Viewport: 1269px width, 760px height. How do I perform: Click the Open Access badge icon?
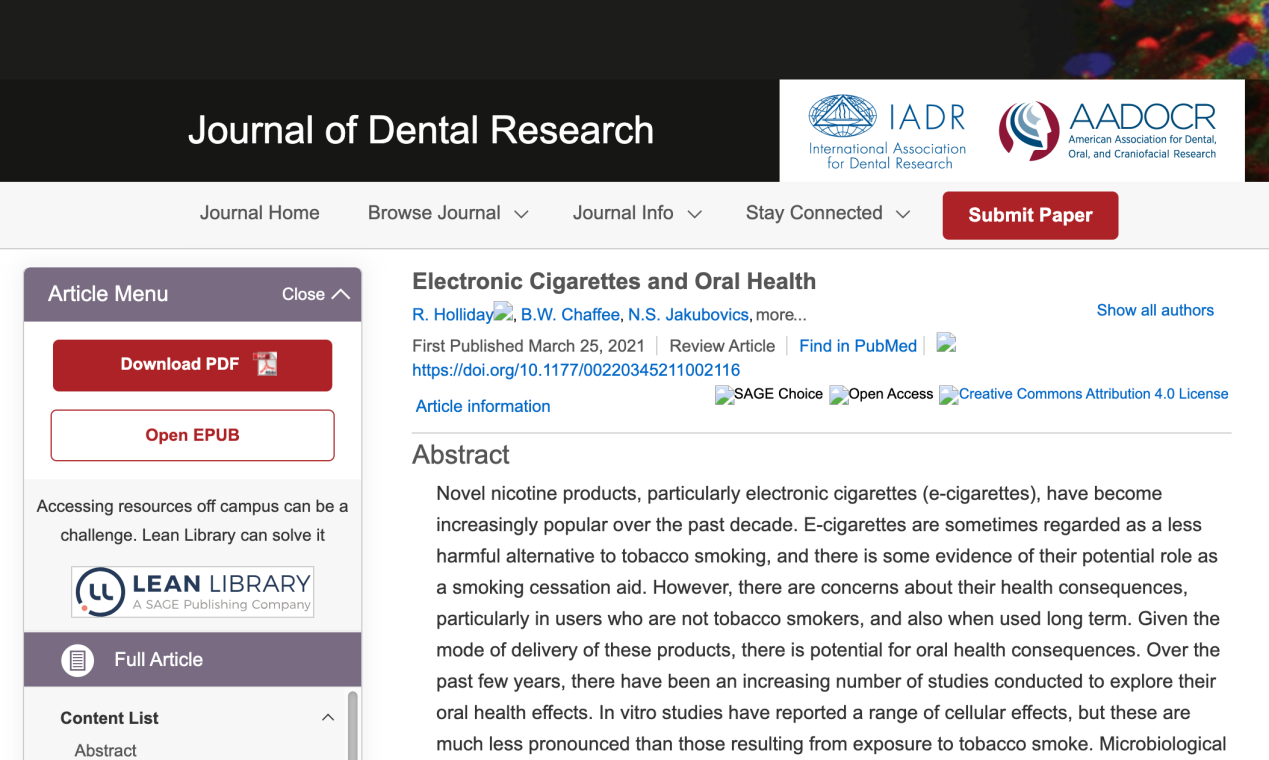click(x=838, y=395)
